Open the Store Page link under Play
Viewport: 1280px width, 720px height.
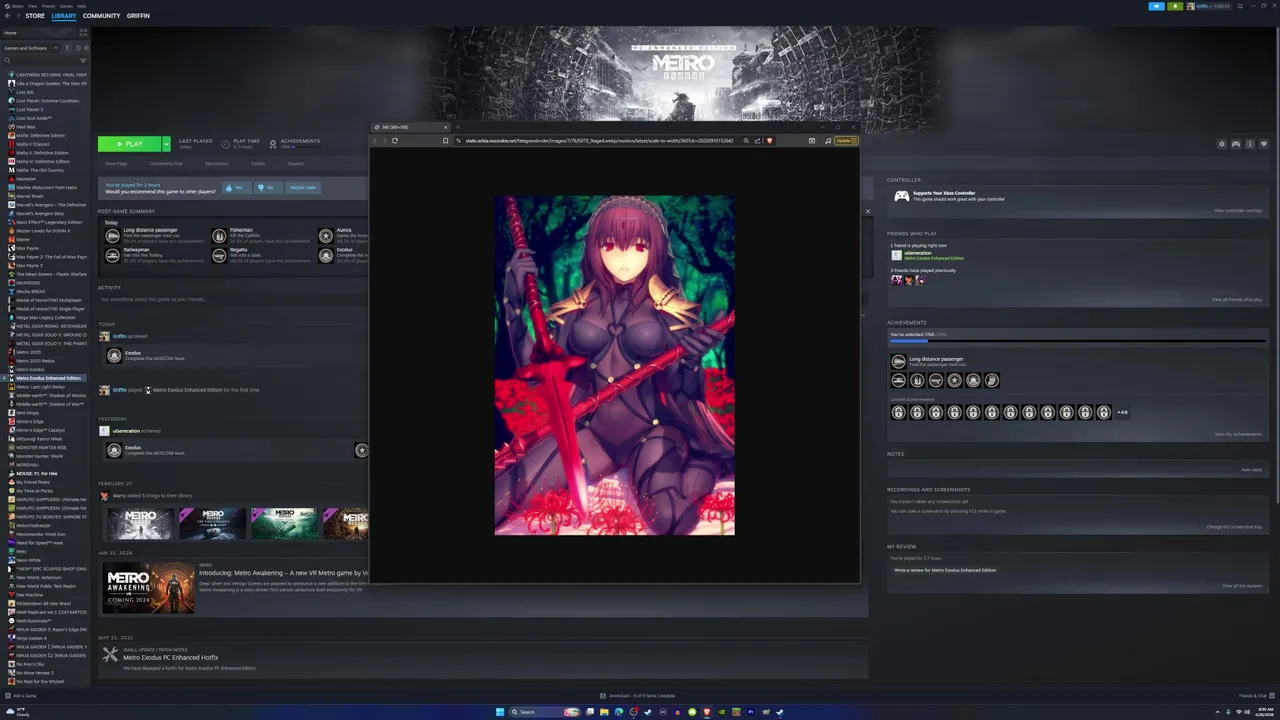pos(116,163)
